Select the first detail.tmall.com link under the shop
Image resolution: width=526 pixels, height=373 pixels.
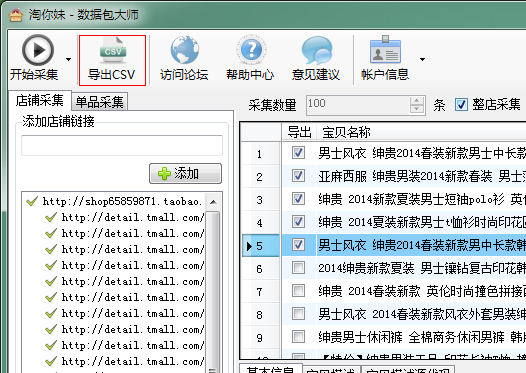(x=133, y=217)
